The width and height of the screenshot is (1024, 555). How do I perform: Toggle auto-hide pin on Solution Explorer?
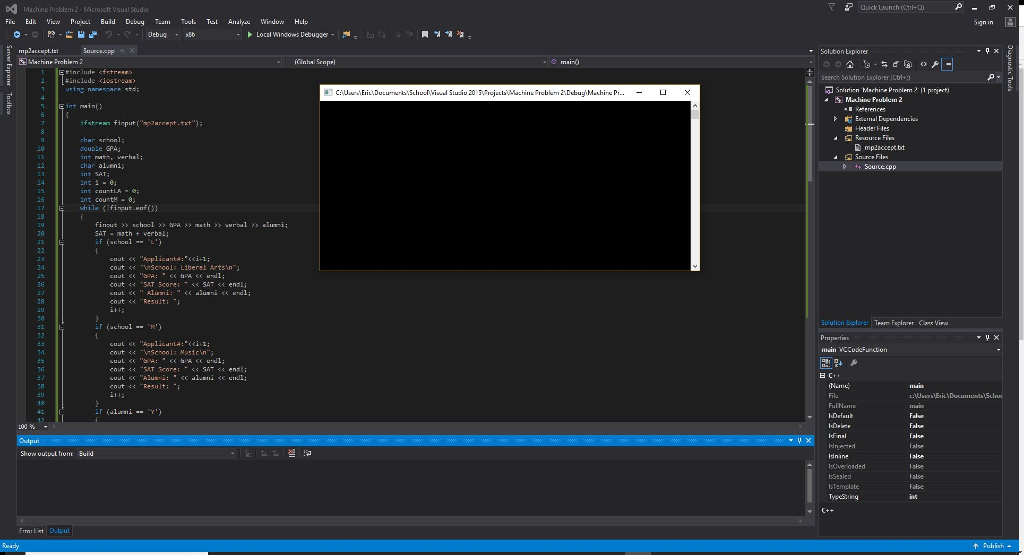pyautogui.click(x=987, y=51)
